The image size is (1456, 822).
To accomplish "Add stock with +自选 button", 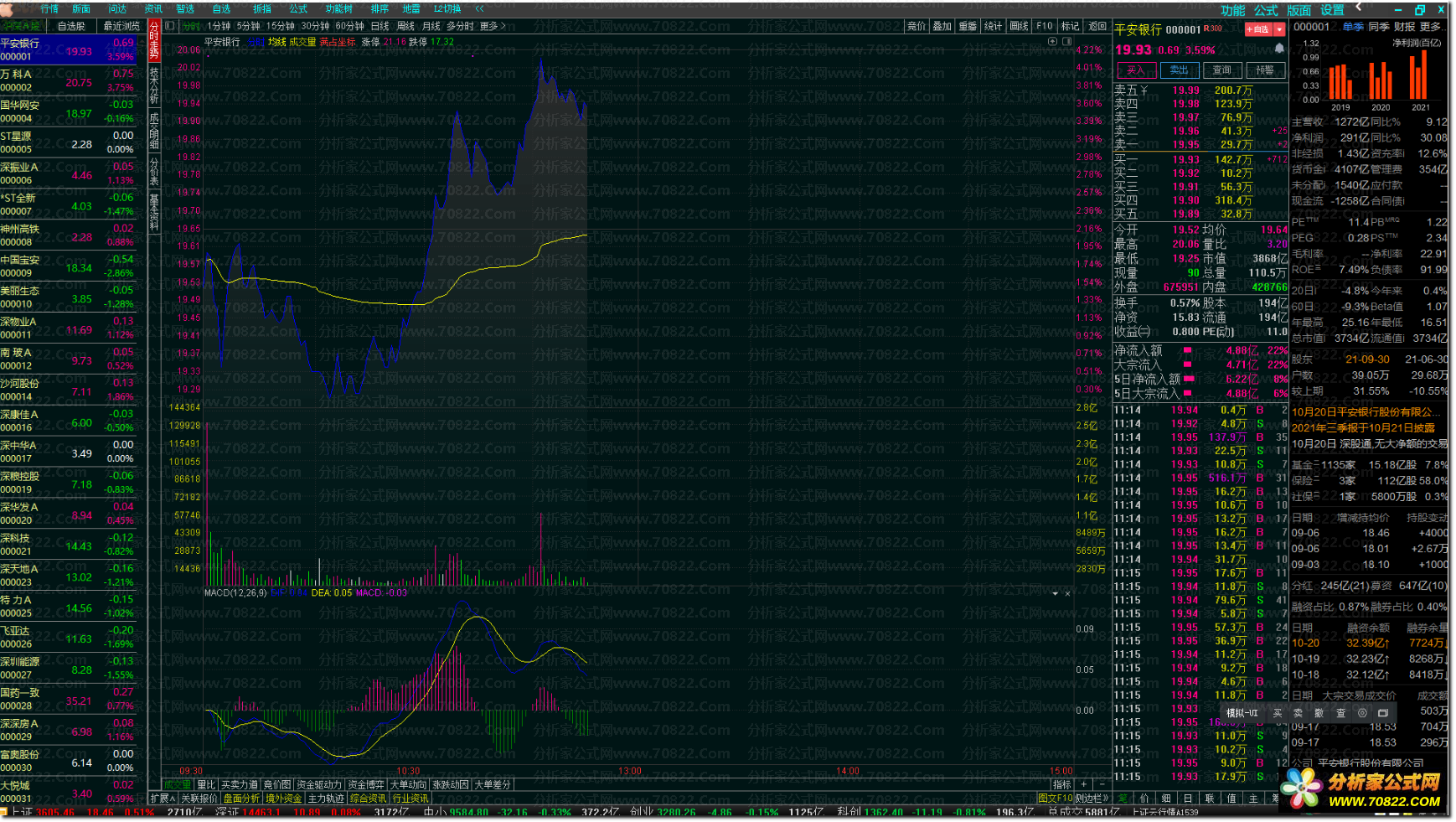I will [1258, 29].
